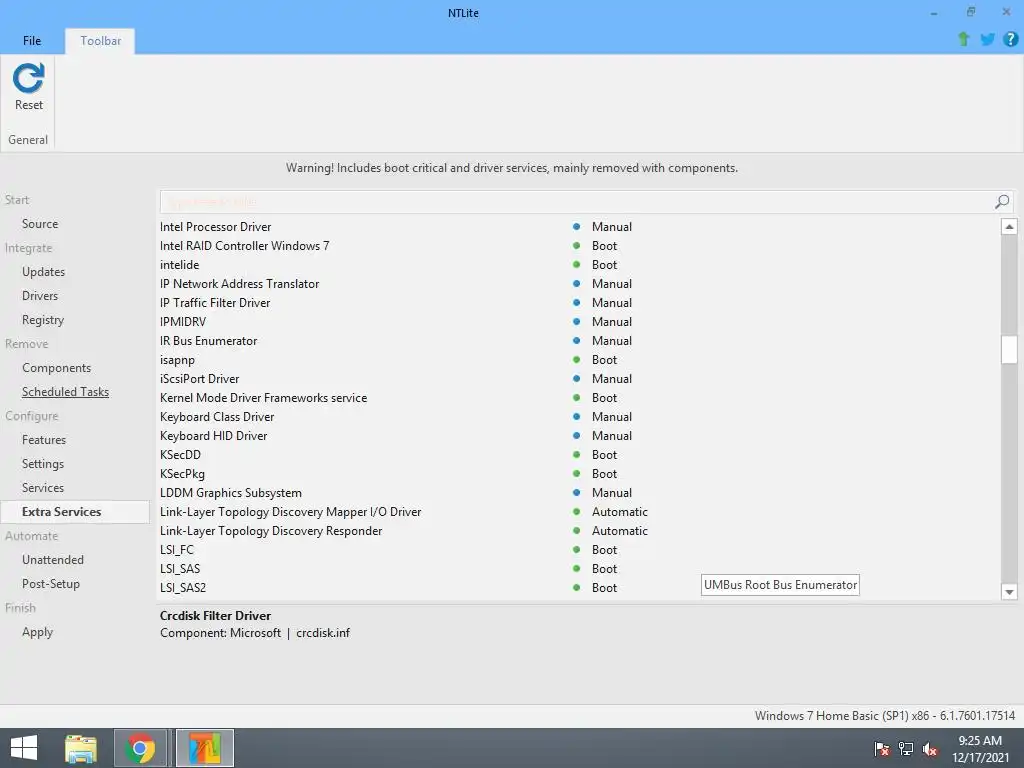Select the Keyboard HID Driver row
This screenshot has width=1024, height=768.
(579, 436)
